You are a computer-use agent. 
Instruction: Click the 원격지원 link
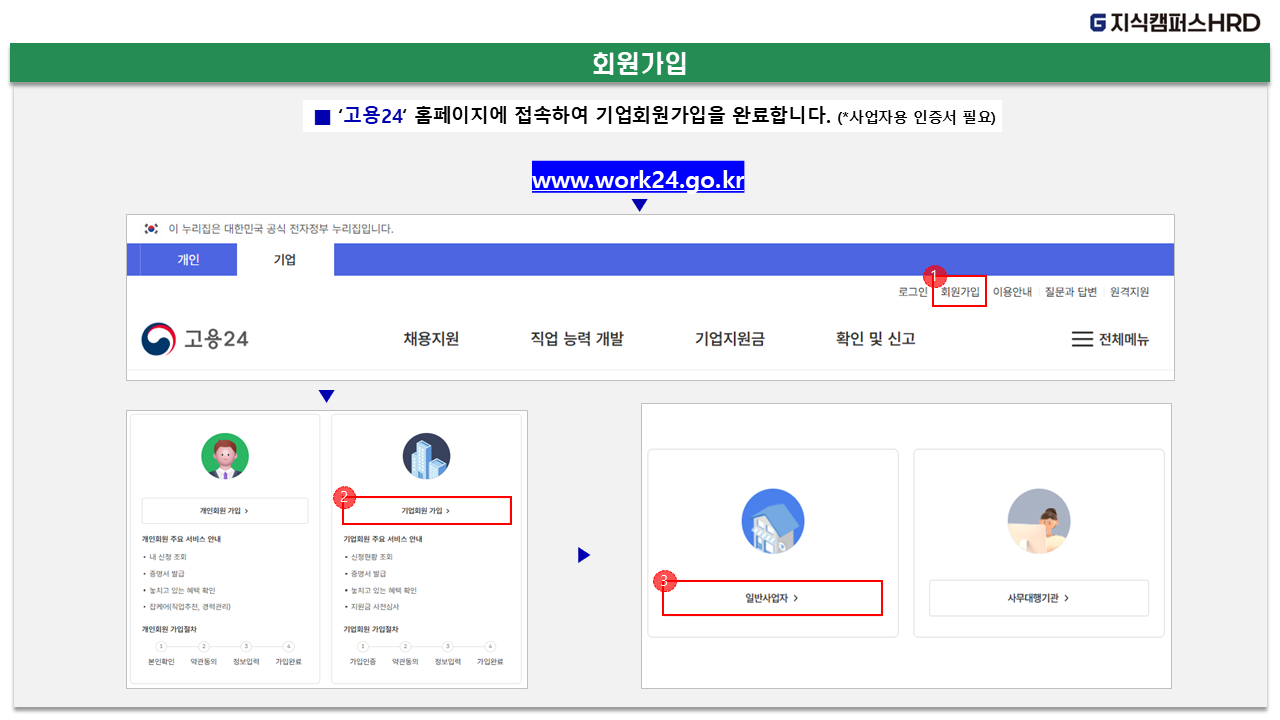tap(1129, 292)
